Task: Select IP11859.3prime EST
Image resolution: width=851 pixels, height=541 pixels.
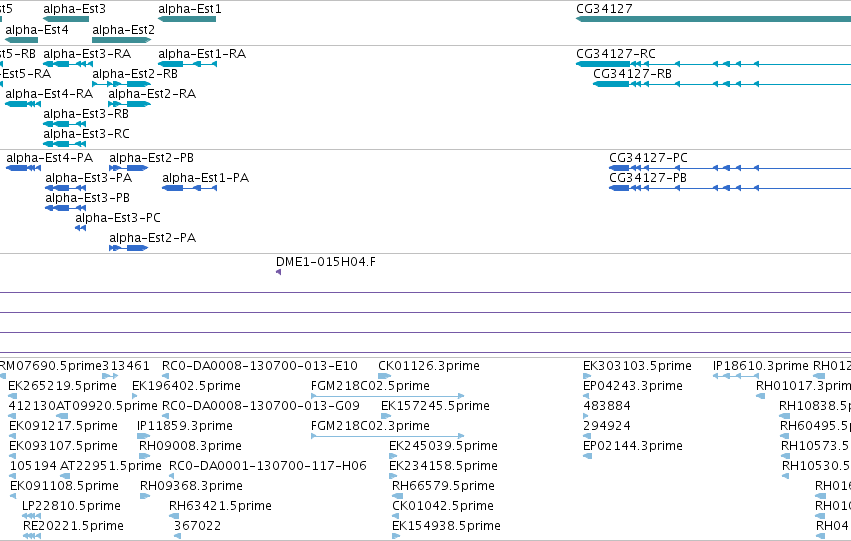Action: (143, 435)
